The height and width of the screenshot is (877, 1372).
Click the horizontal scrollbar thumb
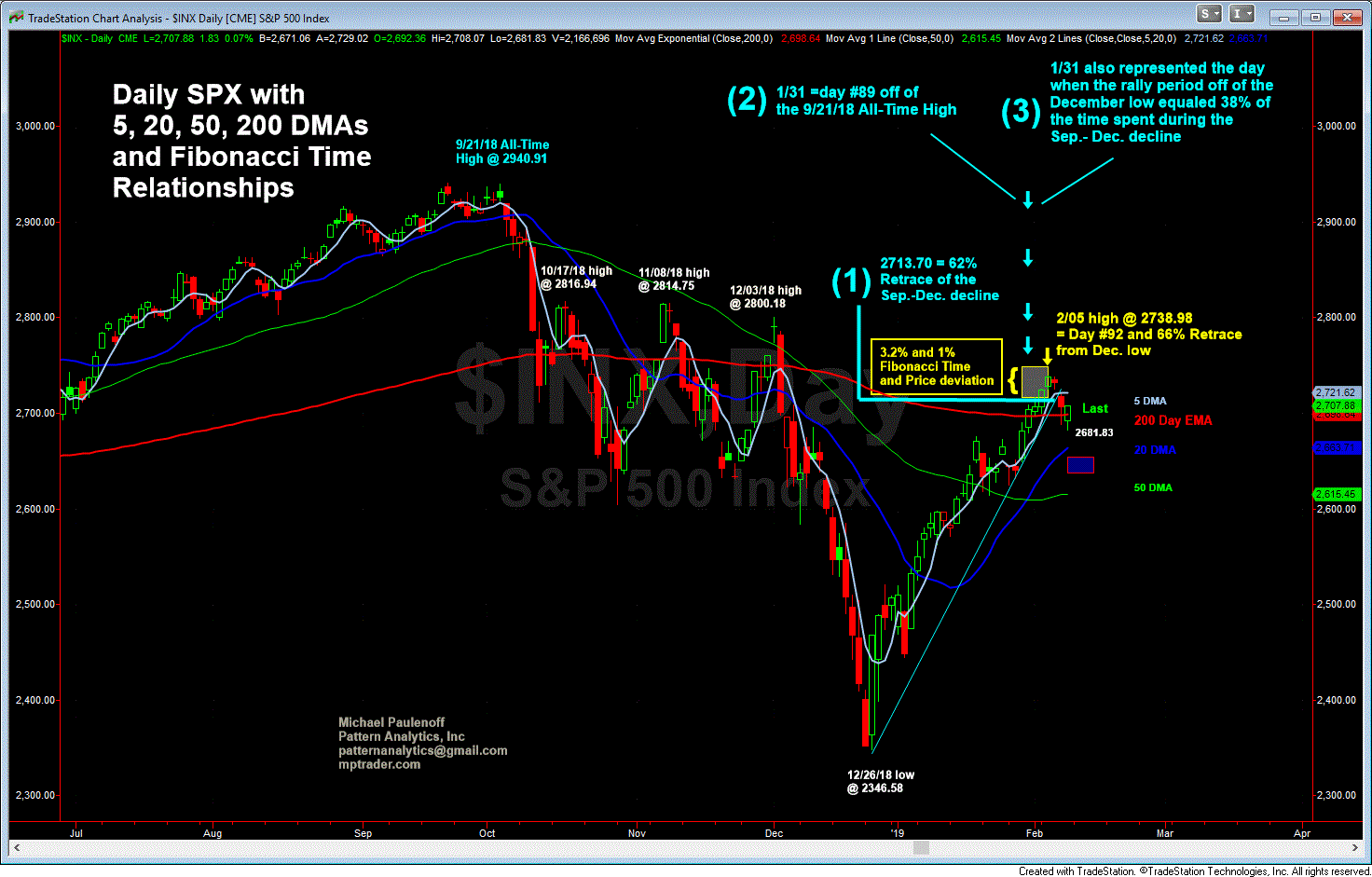click(x=921, y=847)
